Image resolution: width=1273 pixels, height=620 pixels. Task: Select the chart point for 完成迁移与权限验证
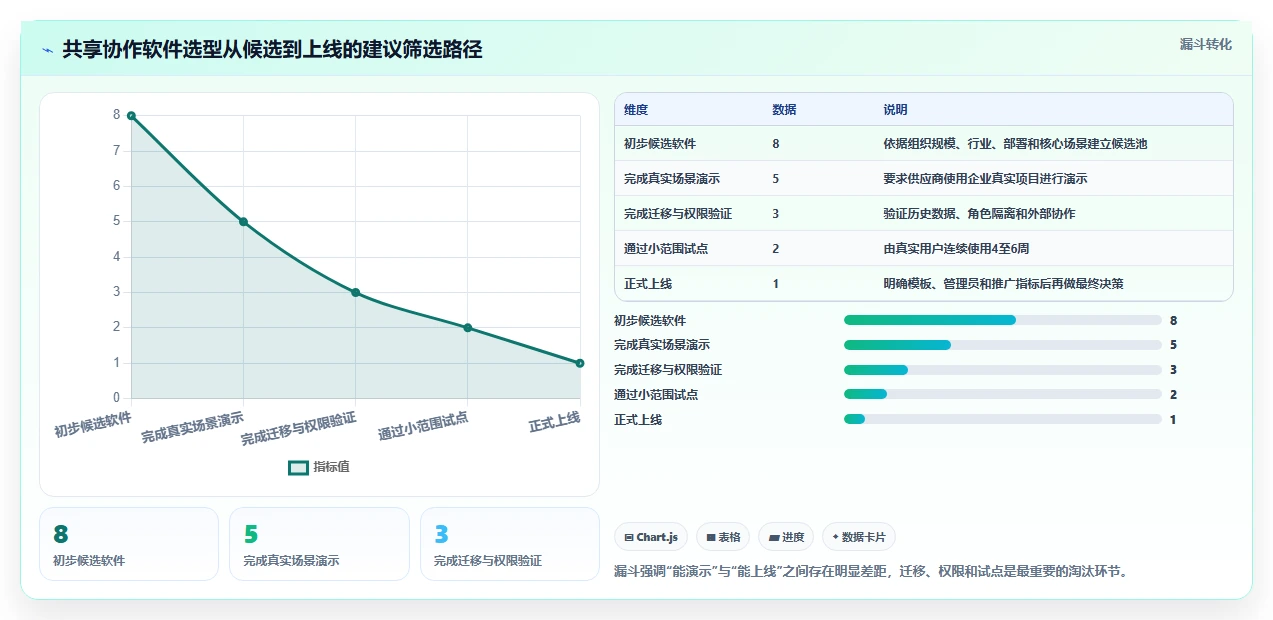[355, 292]
